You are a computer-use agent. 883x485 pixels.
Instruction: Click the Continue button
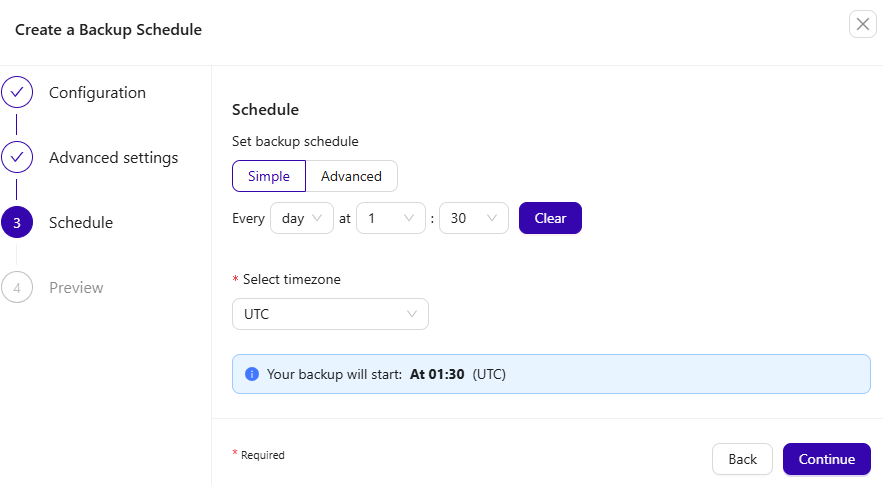[x=826, y=459]
